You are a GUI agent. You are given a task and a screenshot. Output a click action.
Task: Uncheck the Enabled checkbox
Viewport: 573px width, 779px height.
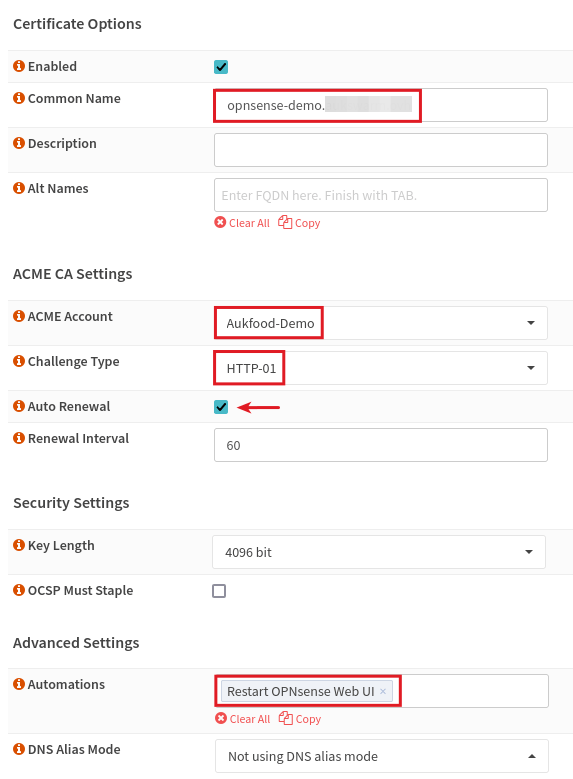click(x=221, y=67)
